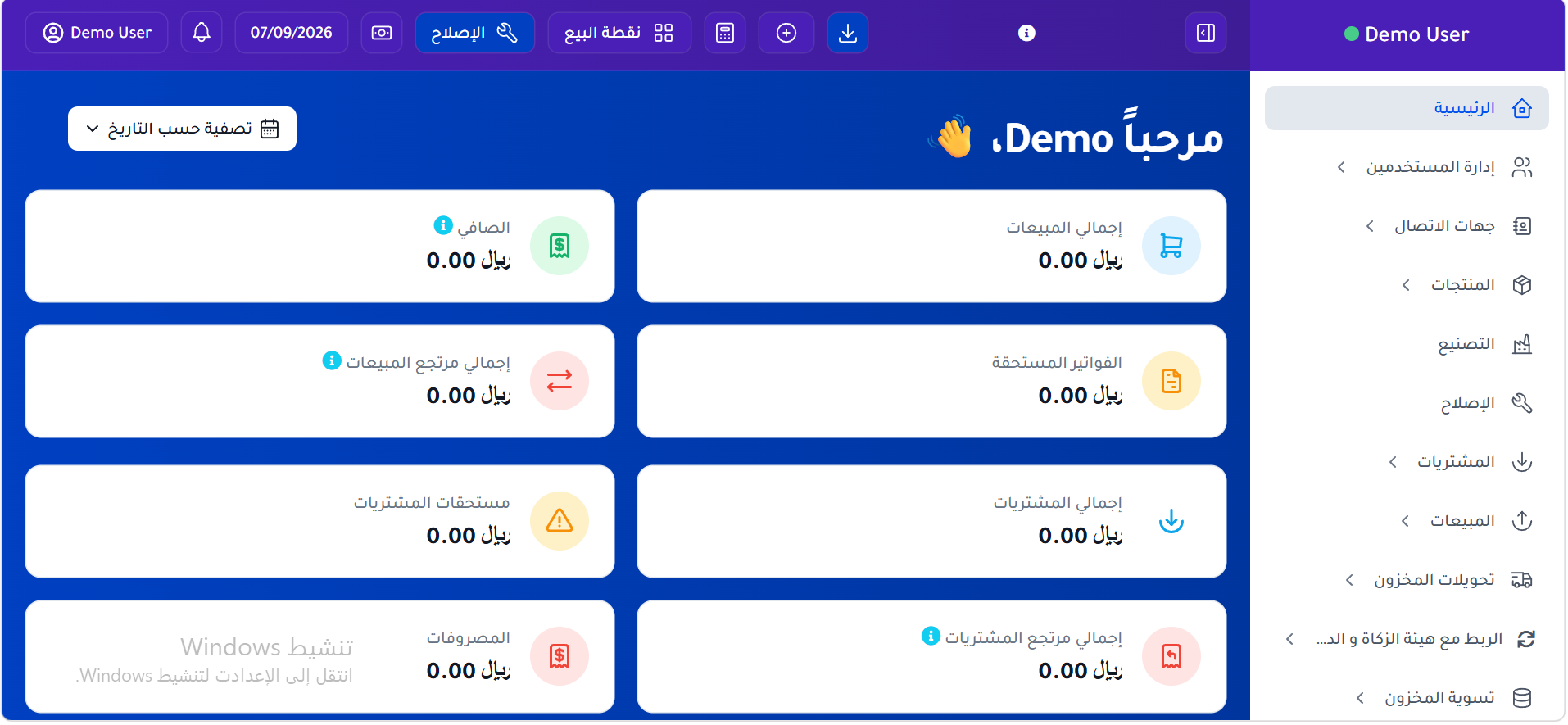Click إجمالي المبيعات card title

1064,228
